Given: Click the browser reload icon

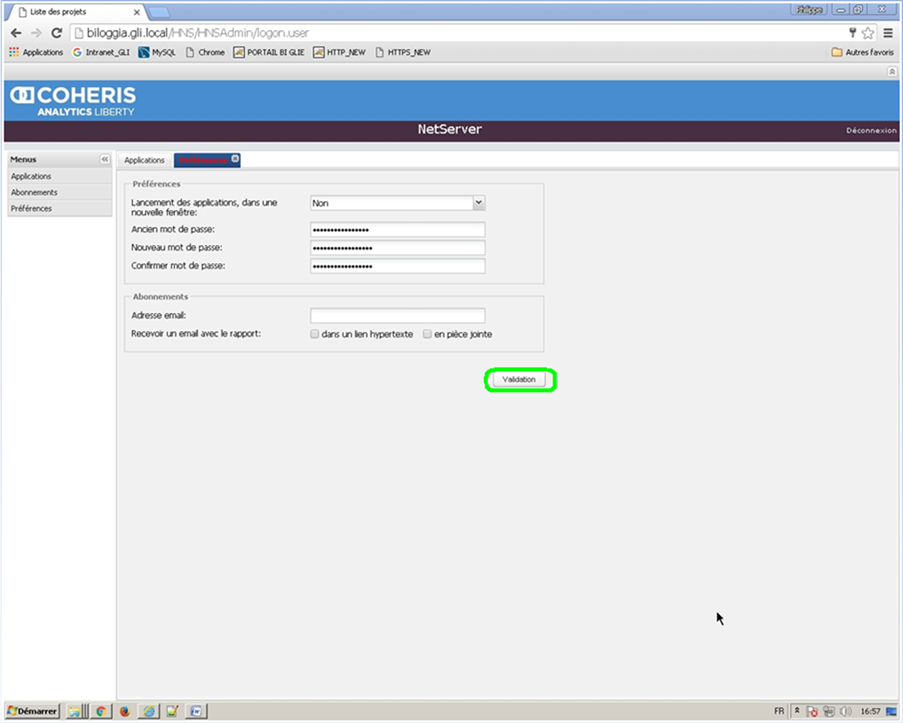Looking at the screenshot, I should click(x=56, y=33).
